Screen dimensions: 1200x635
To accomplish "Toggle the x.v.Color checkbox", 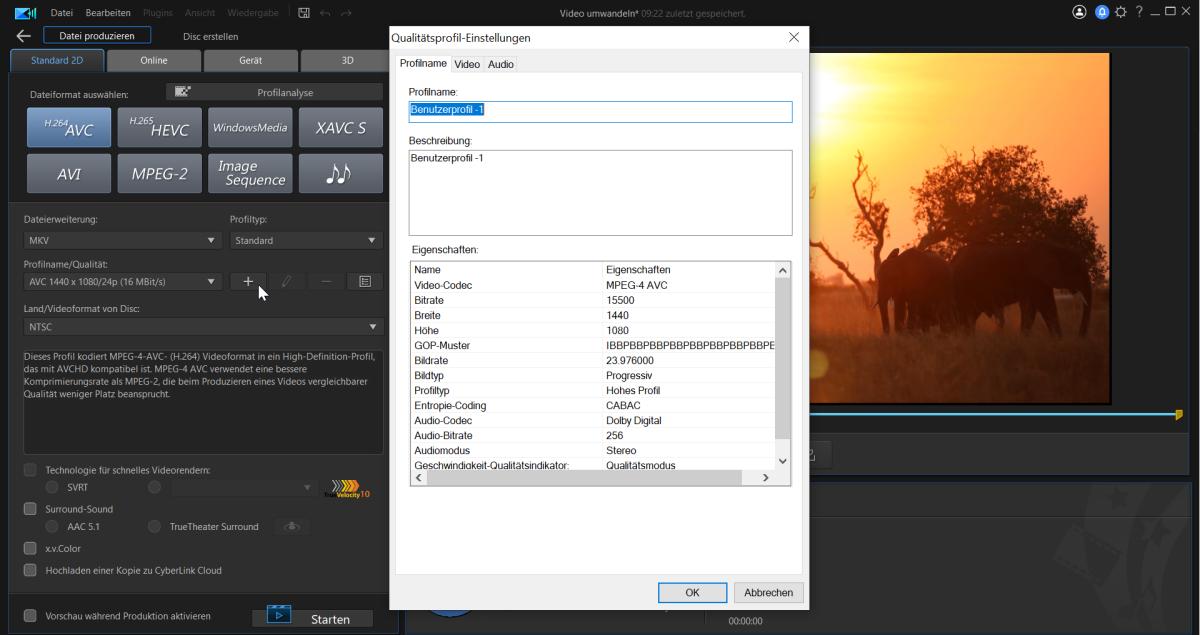I will pos(30,549).
